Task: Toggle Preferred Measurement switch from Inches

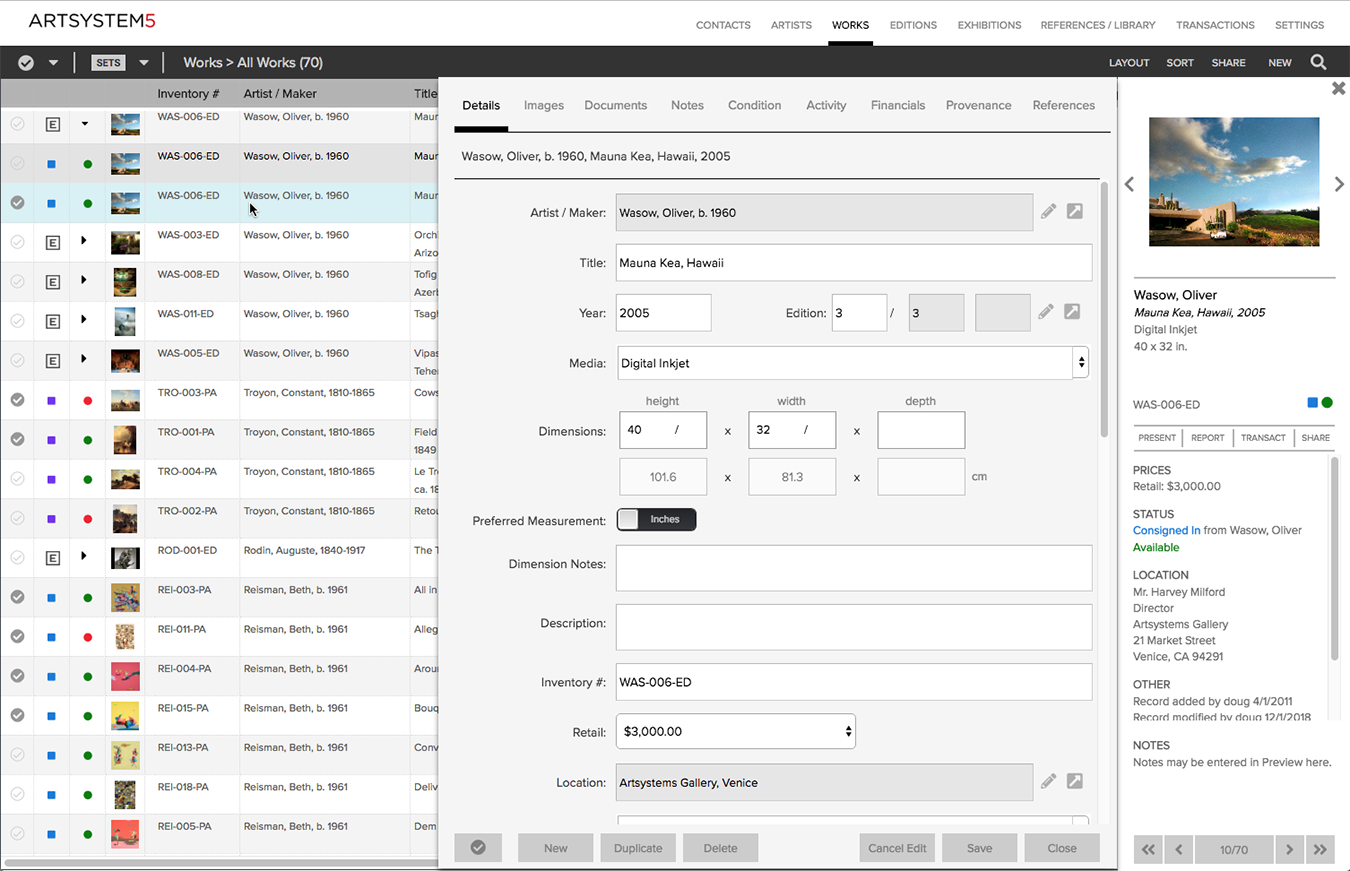Action: pos(656,520)
